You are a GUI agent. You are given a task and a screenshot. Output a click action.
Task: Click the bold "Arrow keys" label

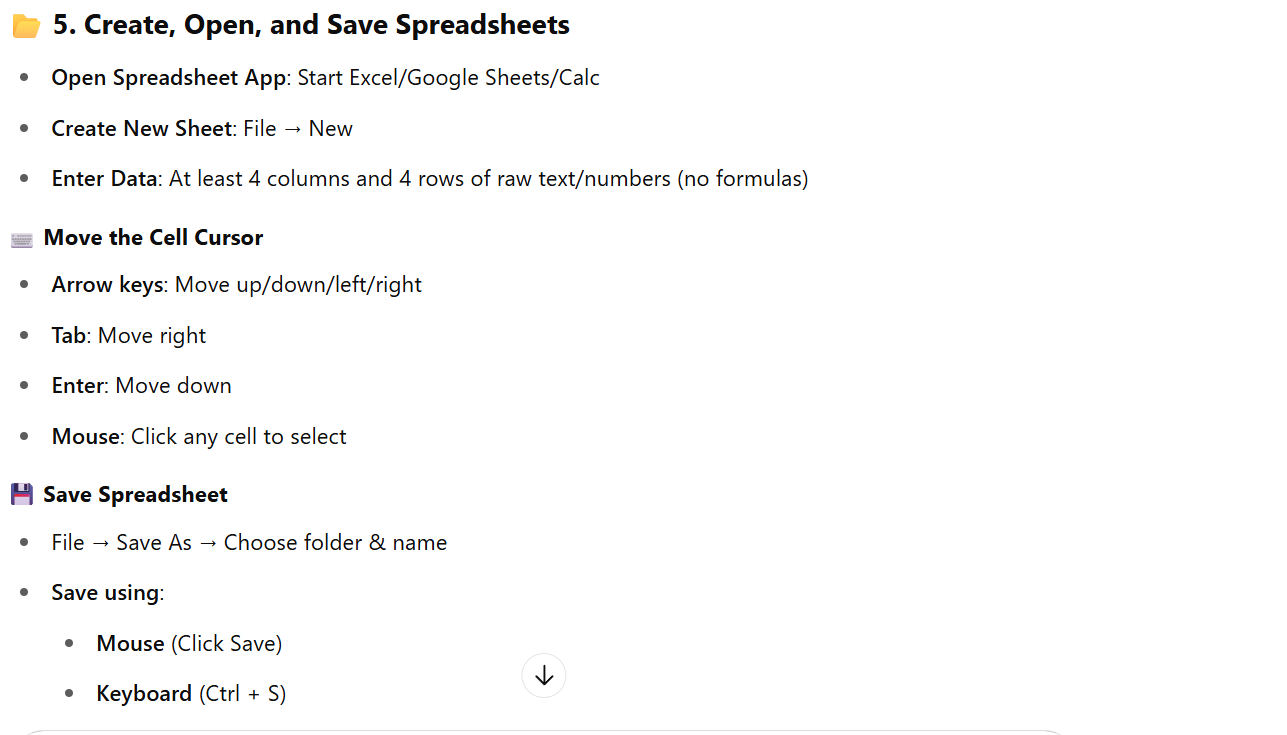point(107,285)
